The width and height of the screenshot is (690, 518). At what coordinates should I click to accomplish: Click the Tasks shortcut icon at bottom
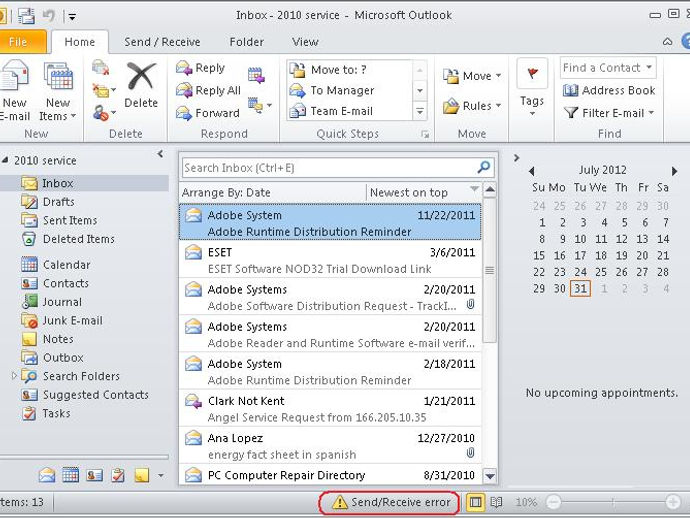point(117,475)
